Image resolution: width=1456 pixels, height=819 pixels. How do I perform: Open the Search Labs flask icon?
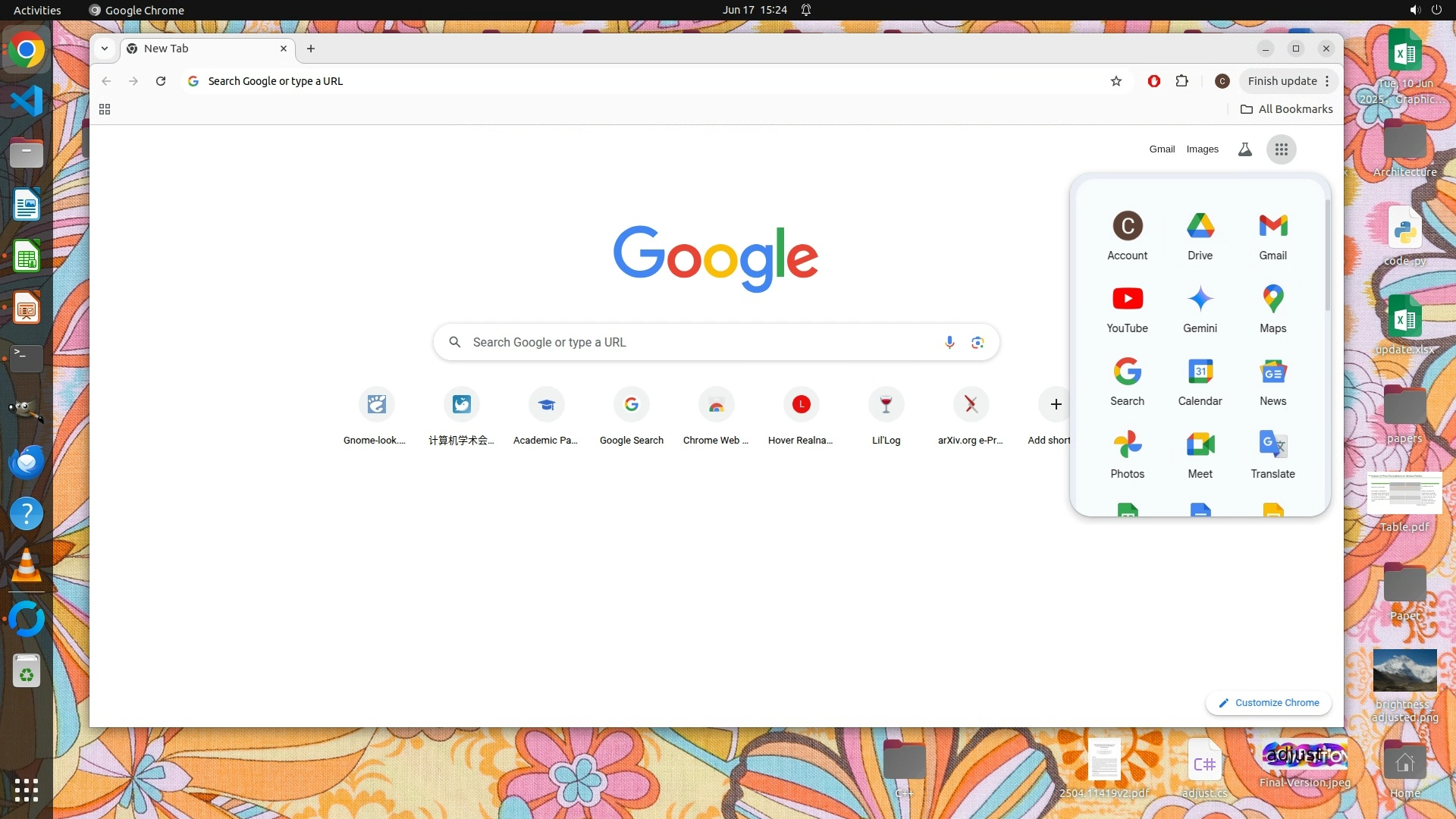pos(1244,149)
